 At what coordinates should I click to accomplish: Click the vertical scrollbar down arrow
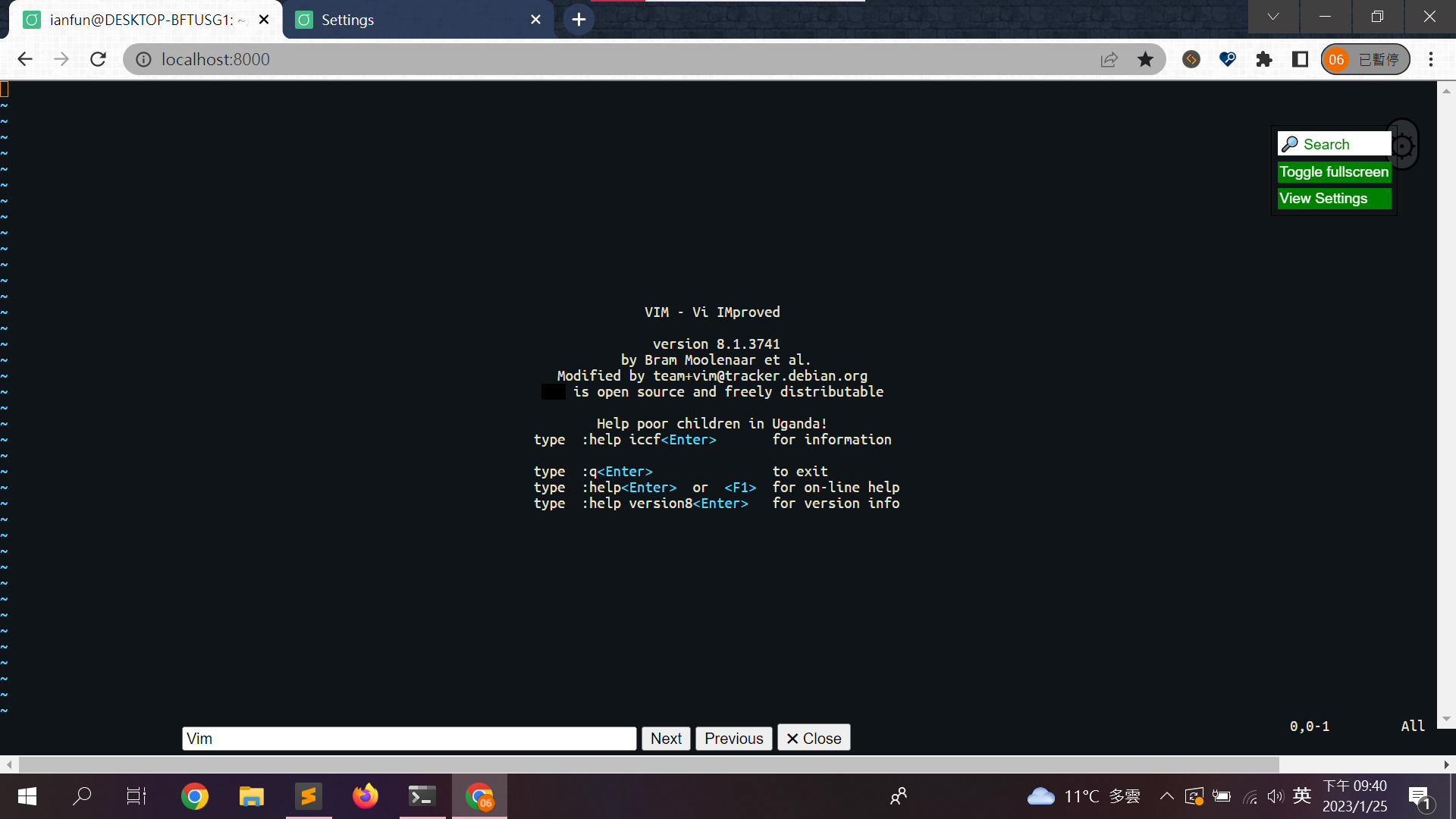point(1446,720)
